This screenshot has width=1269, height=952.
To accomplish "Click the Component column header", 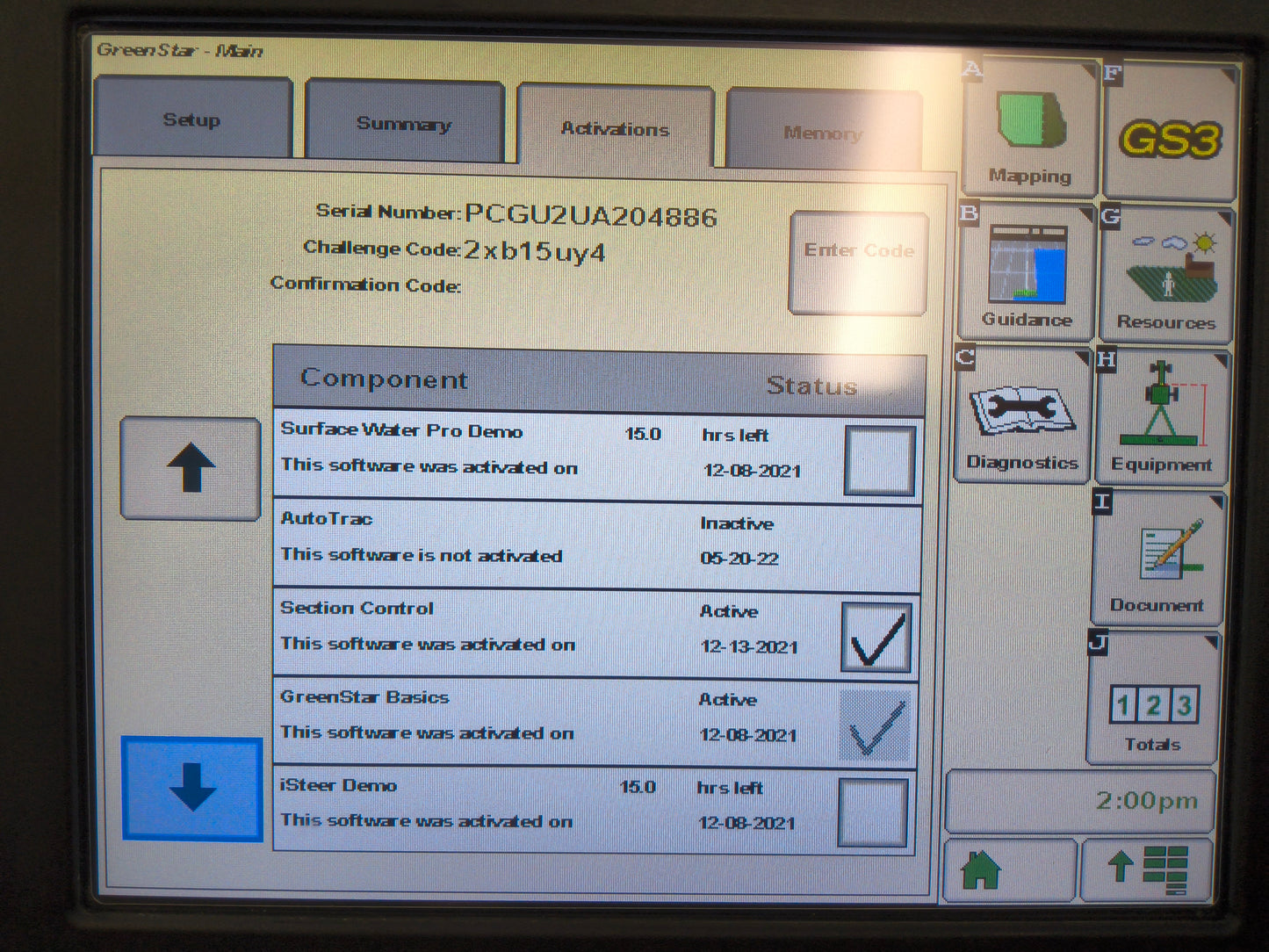I will click(x=384, y=379).
